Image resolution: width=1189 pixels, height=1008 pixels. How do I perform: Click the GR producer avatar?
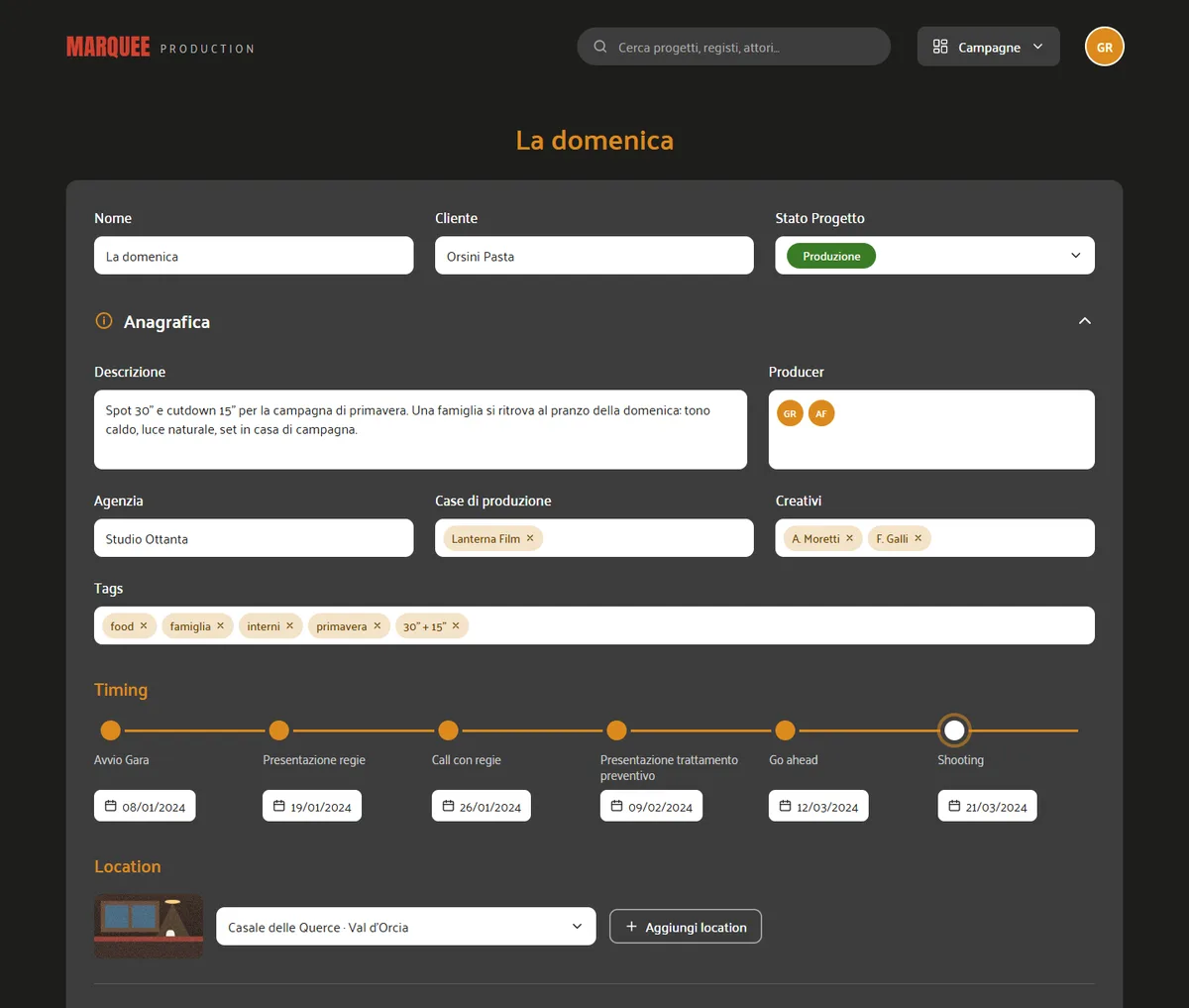tap(790, 413)
